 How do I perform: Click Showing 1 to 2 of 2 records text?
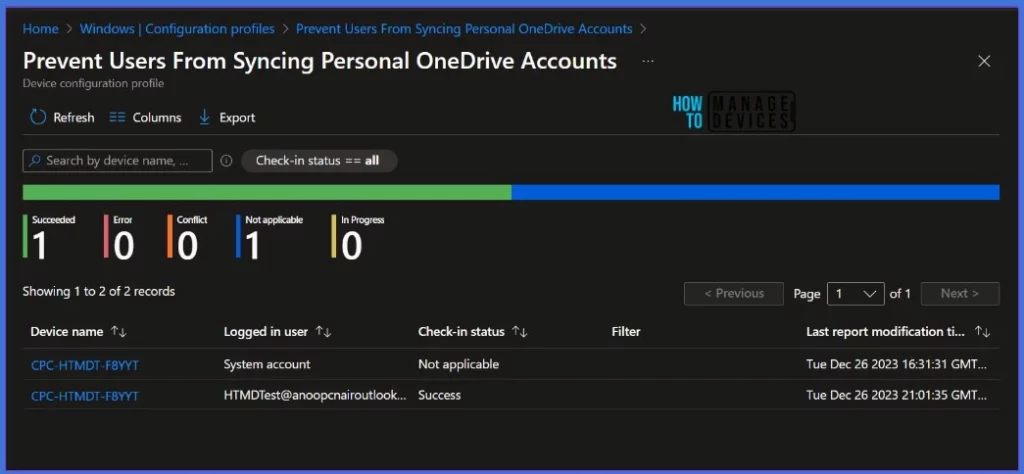click(99, 291)
